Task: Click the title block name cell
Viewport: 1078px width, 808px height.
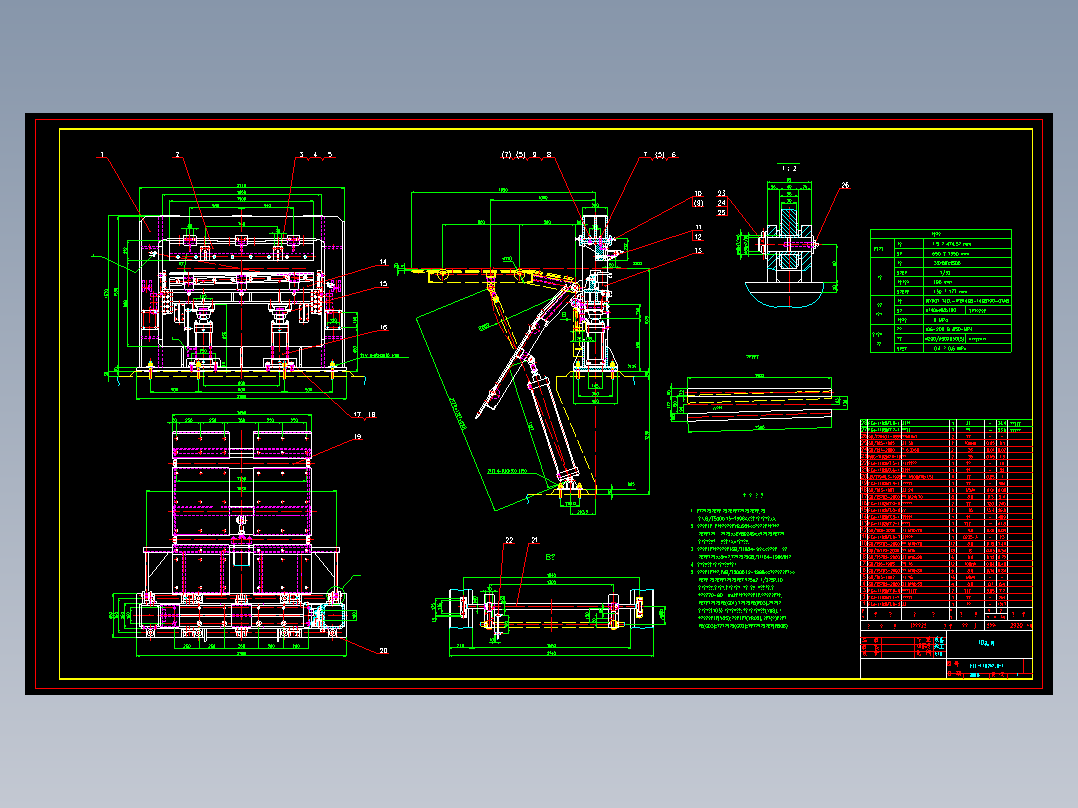Action: click(987, 644)
